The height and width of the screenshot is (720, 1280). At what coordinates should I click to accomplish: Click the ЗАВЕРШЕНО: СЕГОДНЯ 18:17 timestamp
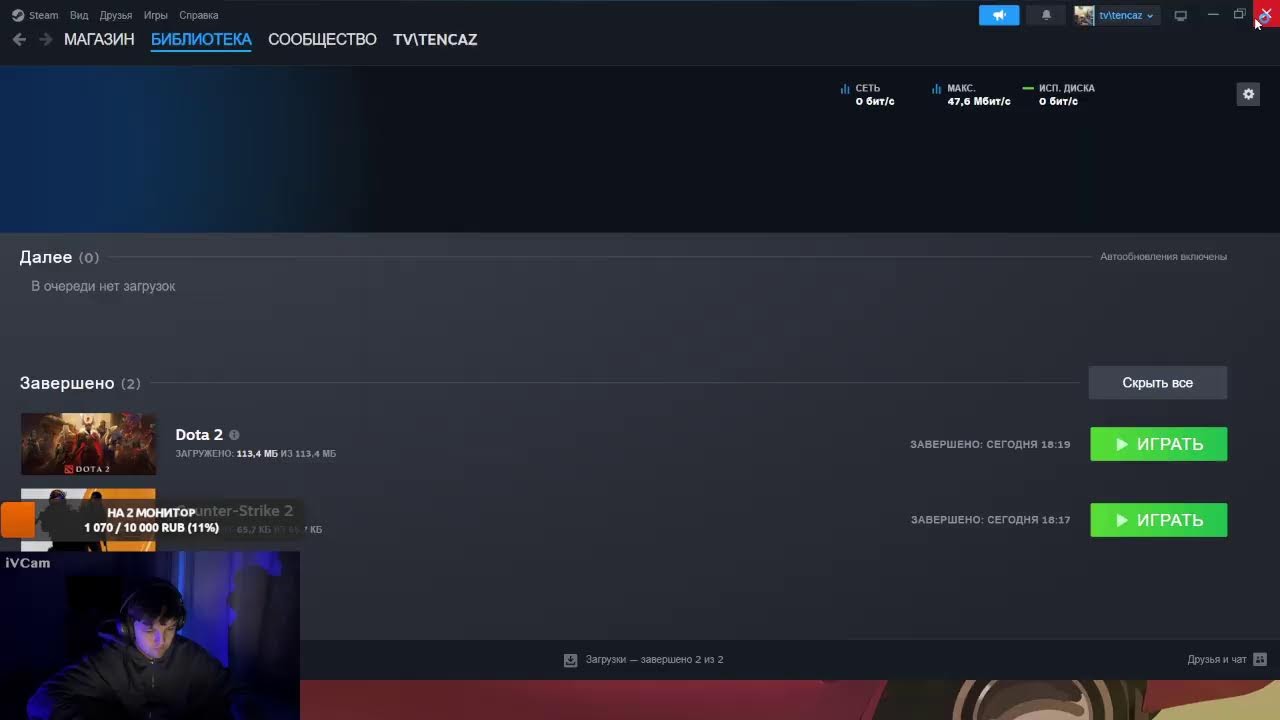990,520
